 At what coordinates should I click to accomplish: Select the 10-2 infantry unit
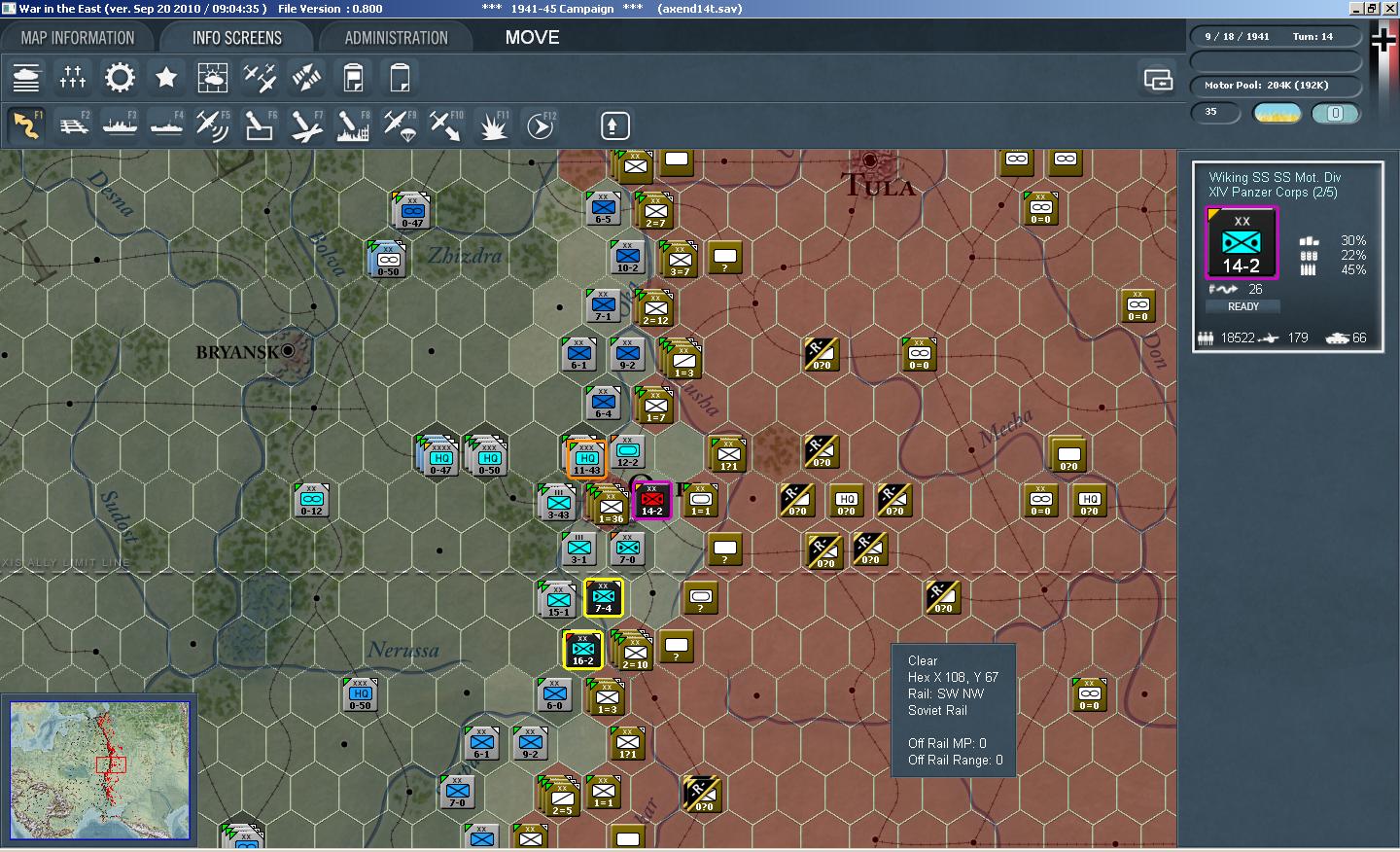click(x=627, y=258)
